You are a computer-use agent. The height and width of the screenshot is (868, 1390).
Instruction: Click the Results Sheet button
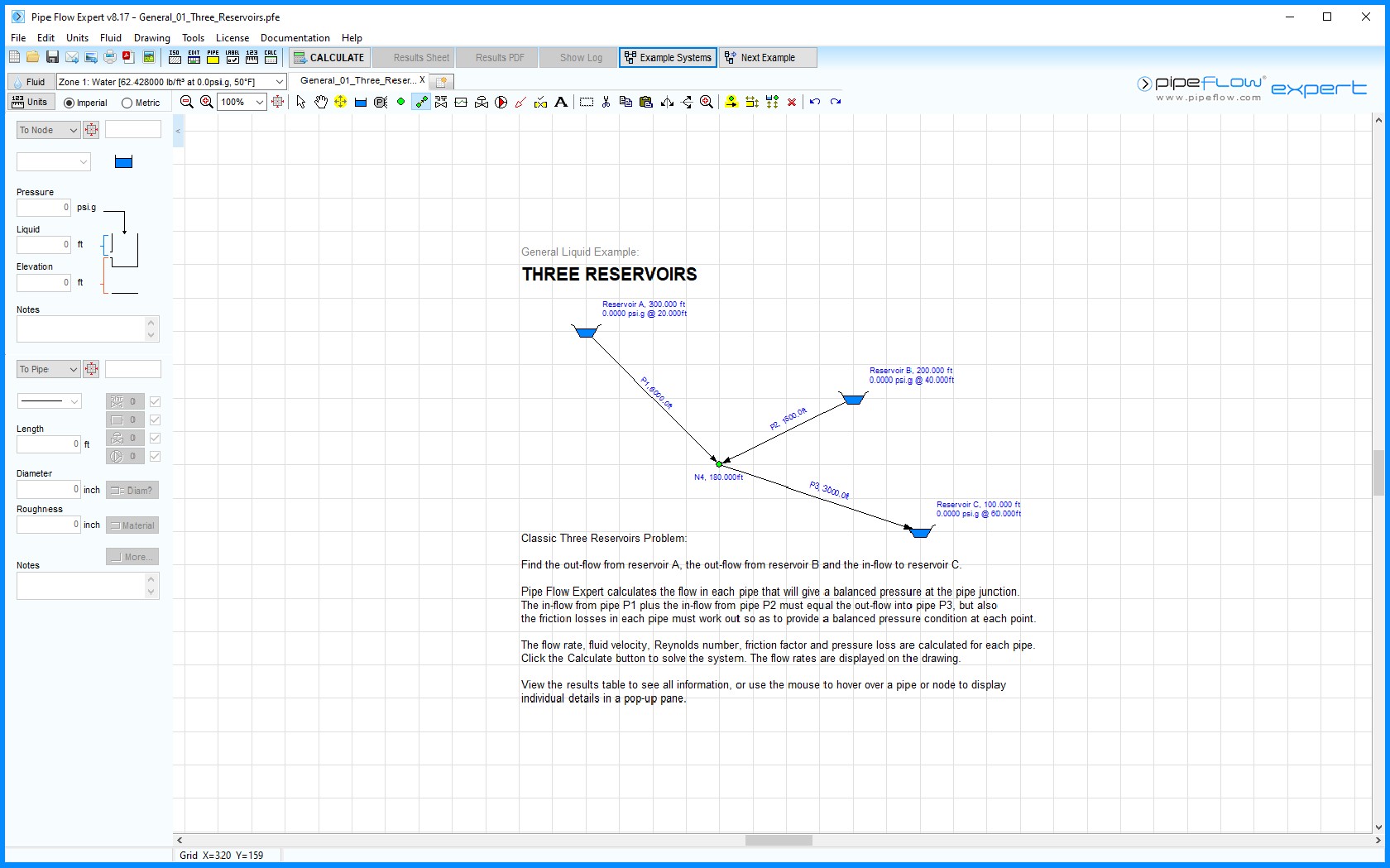pyautogui.click(x=414, y=57)
